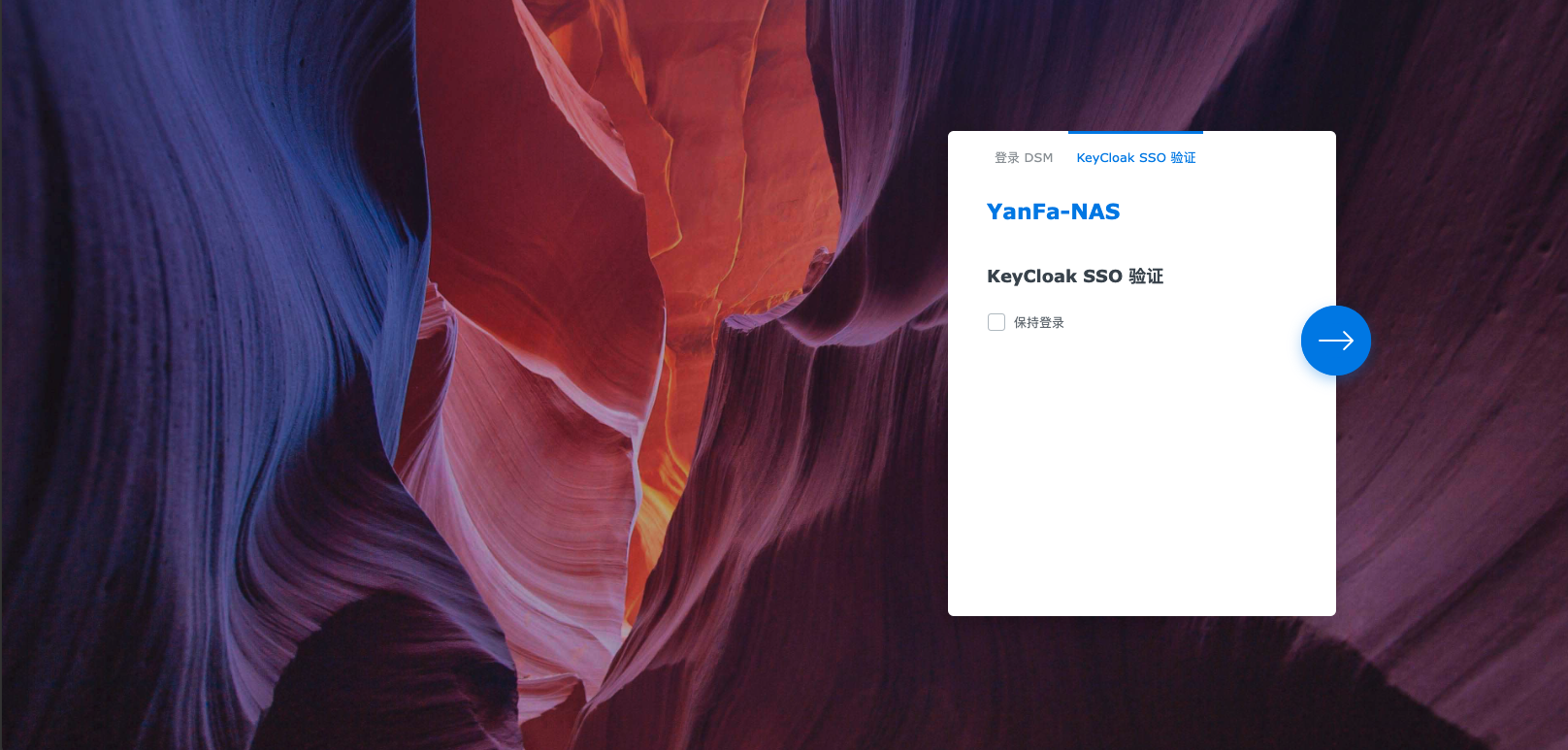Screen dimensions: 1568x750
Task: Open the DSM login form tab
Action: pyautogui.click(x=1023, y=157)
